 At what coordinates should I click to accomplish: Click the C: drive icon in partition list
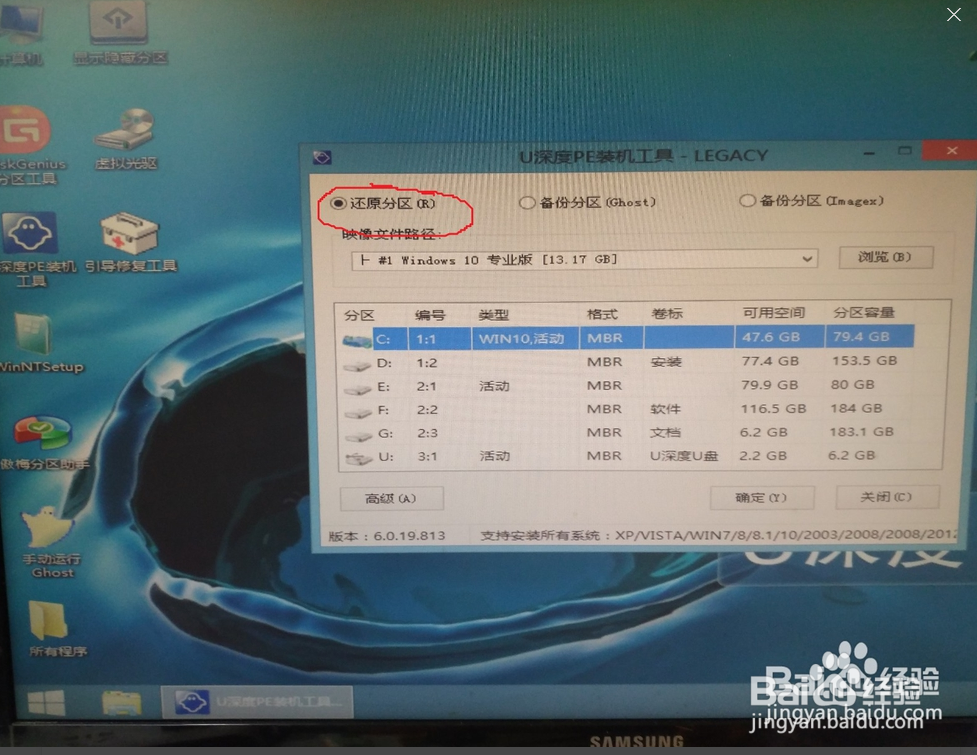click(x=356, y=340)
